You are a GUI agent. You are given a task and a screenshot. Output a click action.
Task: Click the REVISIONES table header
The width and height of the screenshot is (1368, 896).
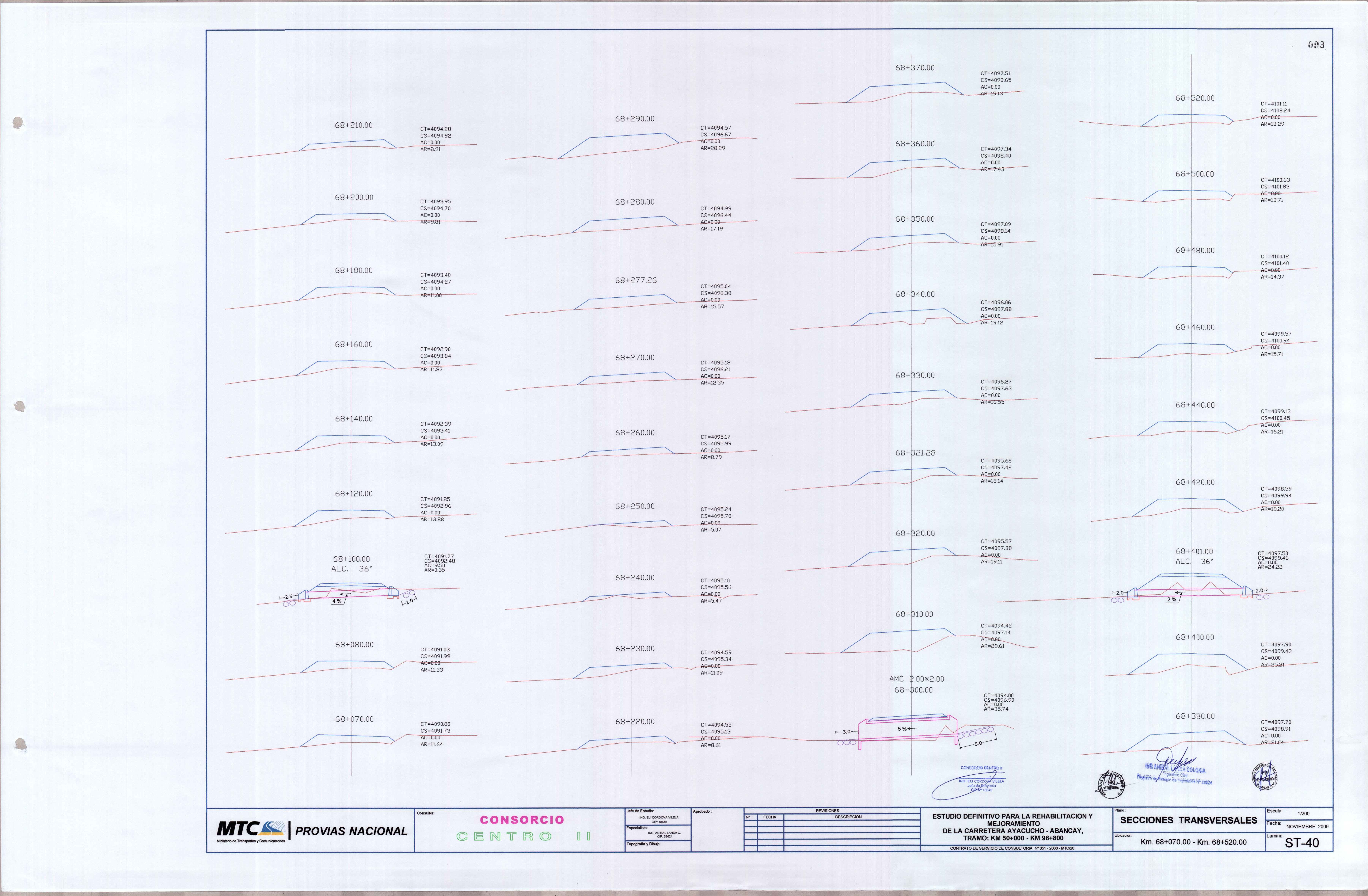click(827, 811)
